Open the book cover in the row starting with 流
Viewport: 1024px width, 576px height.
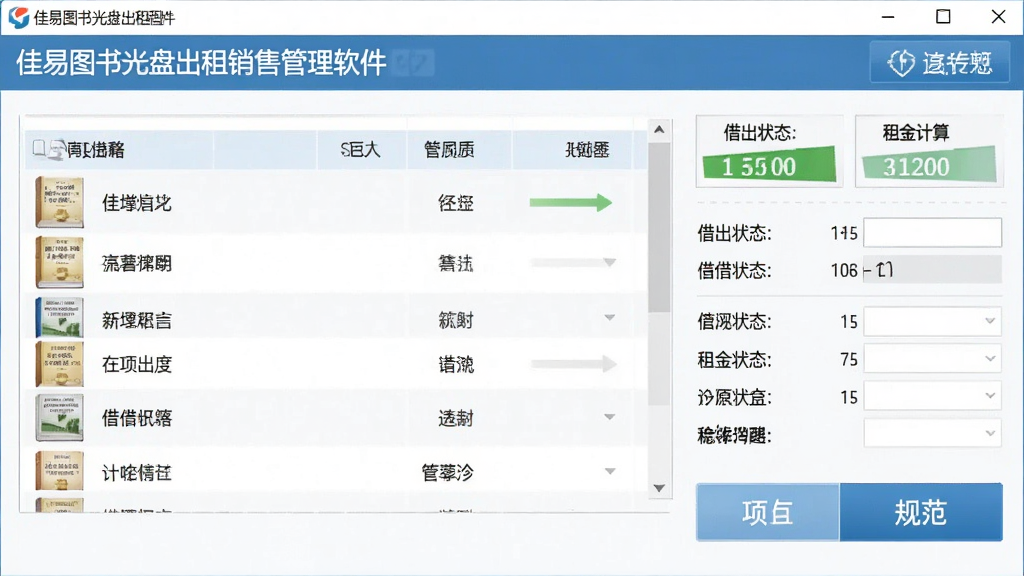pyautogui.click(x=59, y=262)
